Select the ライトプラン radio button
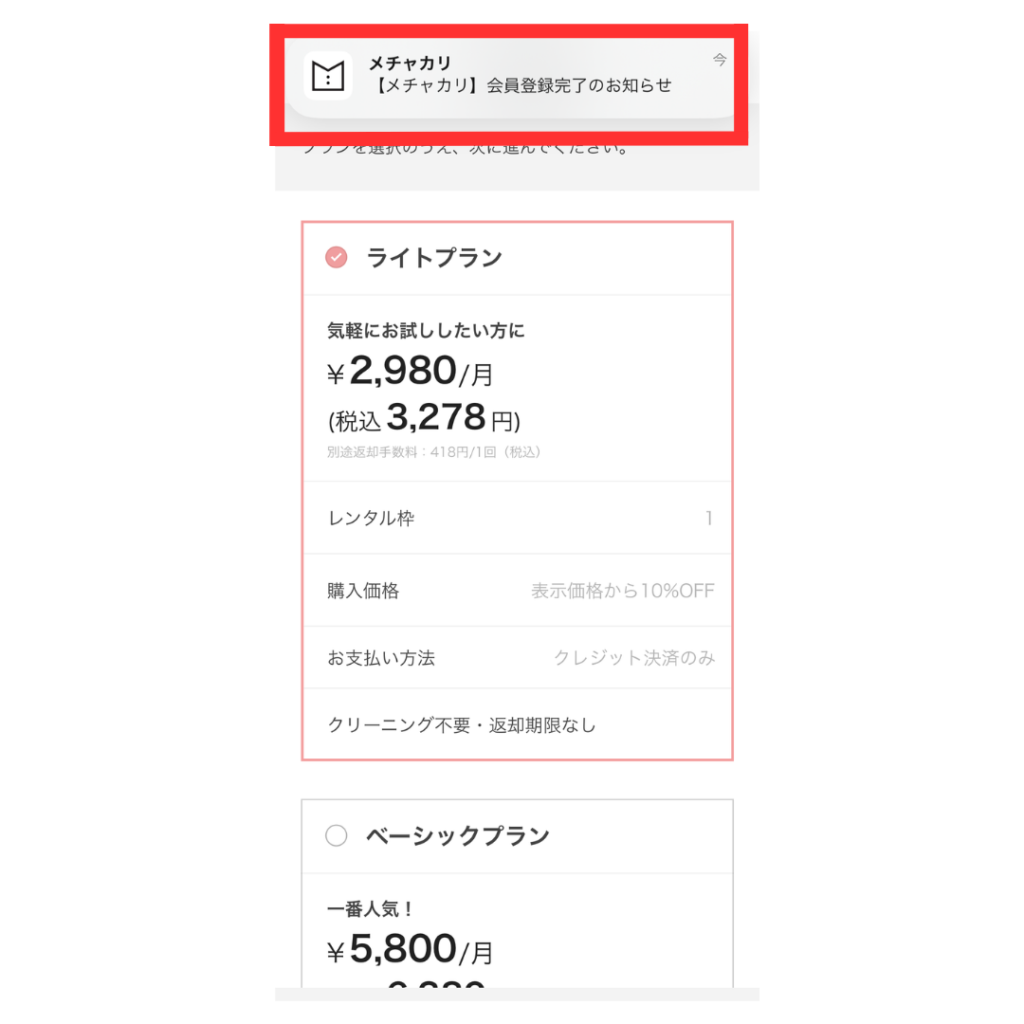The image size is (1024, 1024). pos(337,258)
